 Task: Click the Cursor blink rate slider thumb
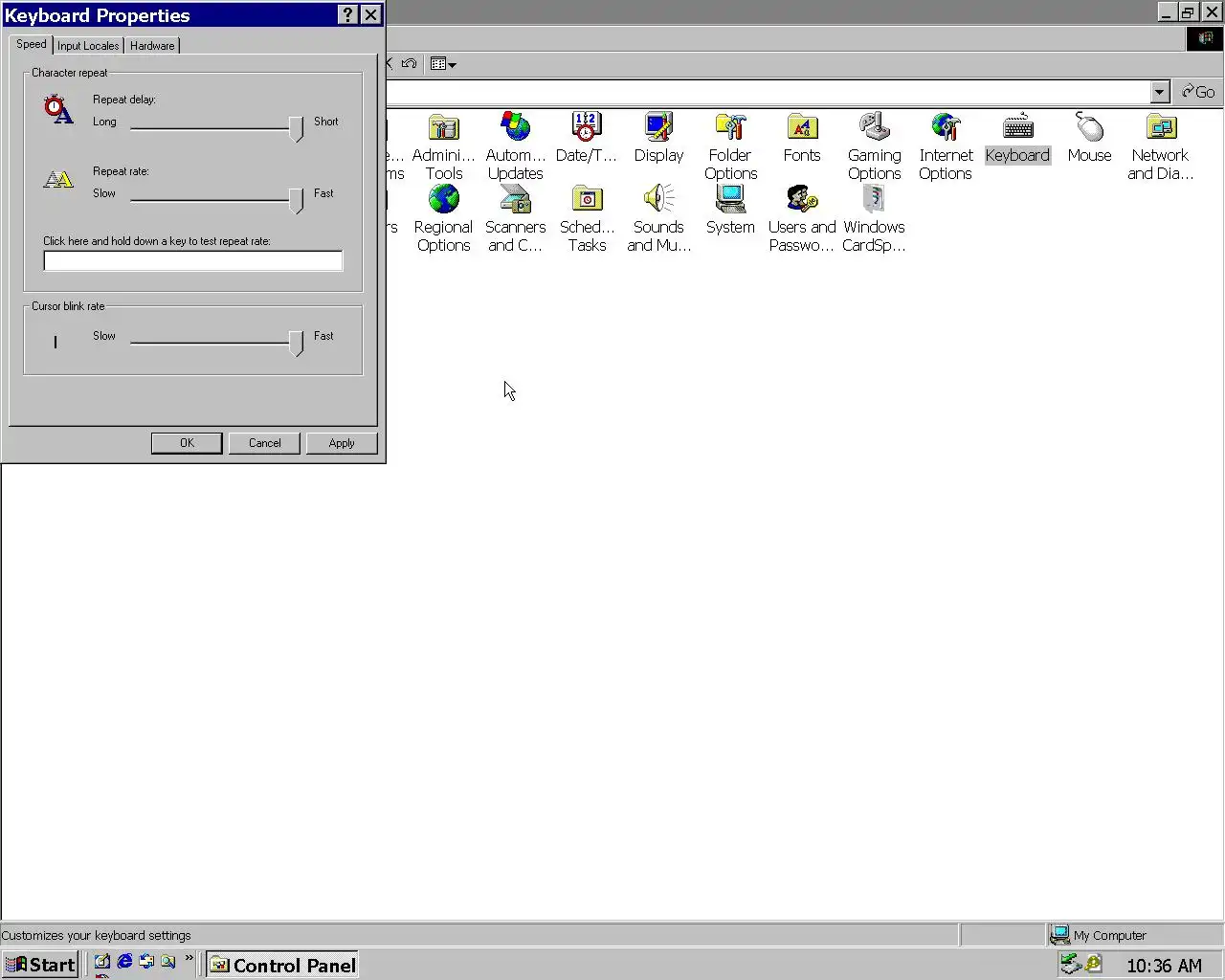click(x=297, y=344)
